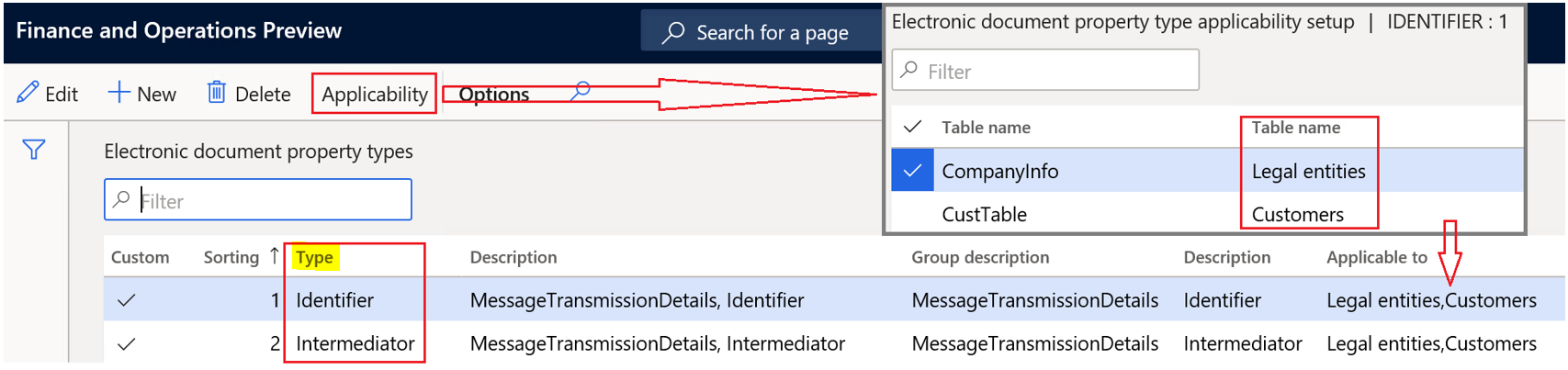Toggle Custom checkmark for Intermediator row
This screenshot has width=1568, height=370.
pos(127,343)
